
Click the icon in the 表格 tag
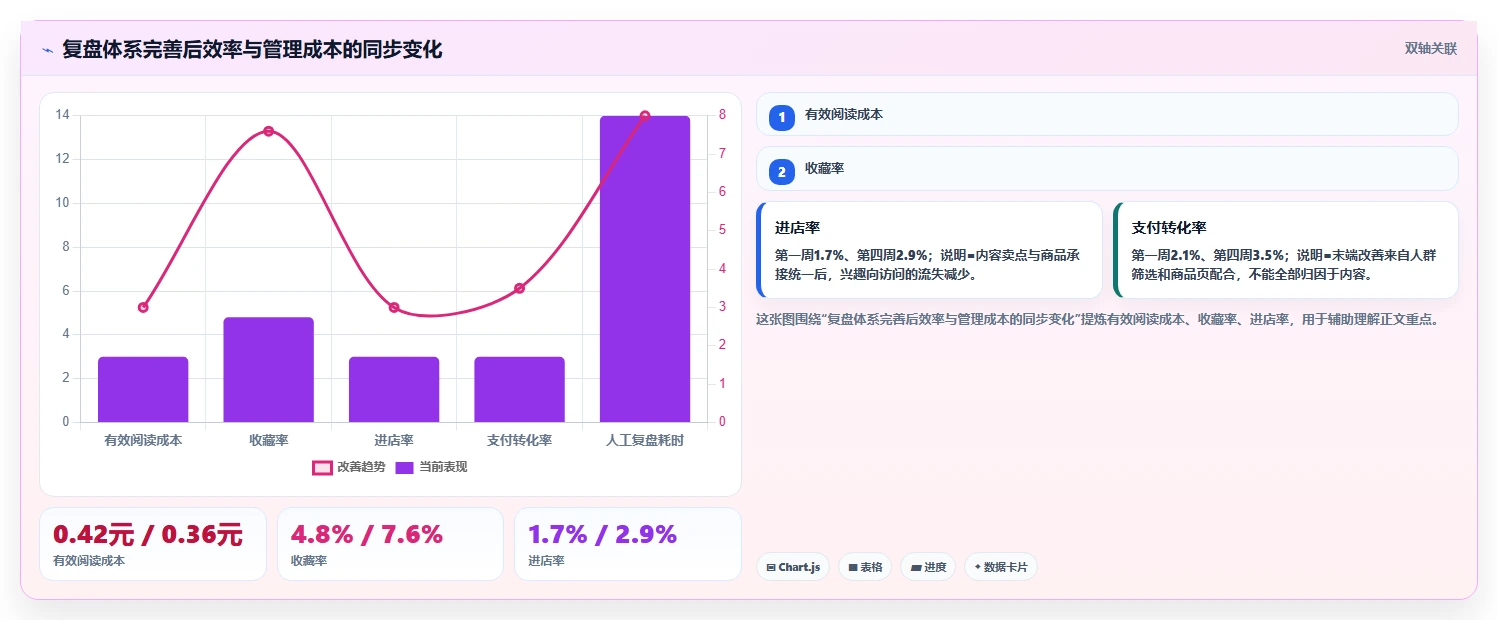click(853, 568)
